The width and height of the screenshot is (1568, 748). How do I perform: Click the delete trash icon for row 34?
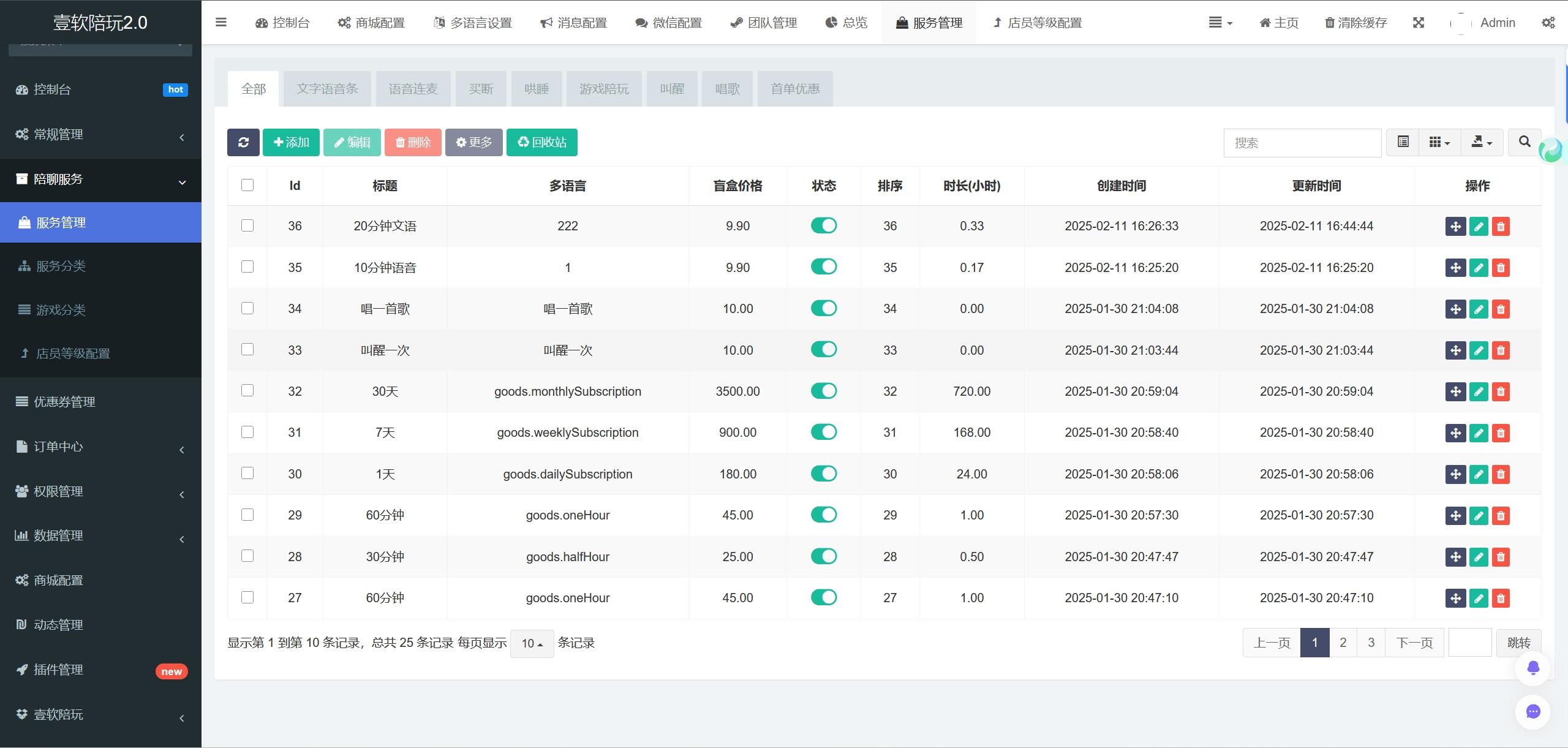click(1501, 309)
